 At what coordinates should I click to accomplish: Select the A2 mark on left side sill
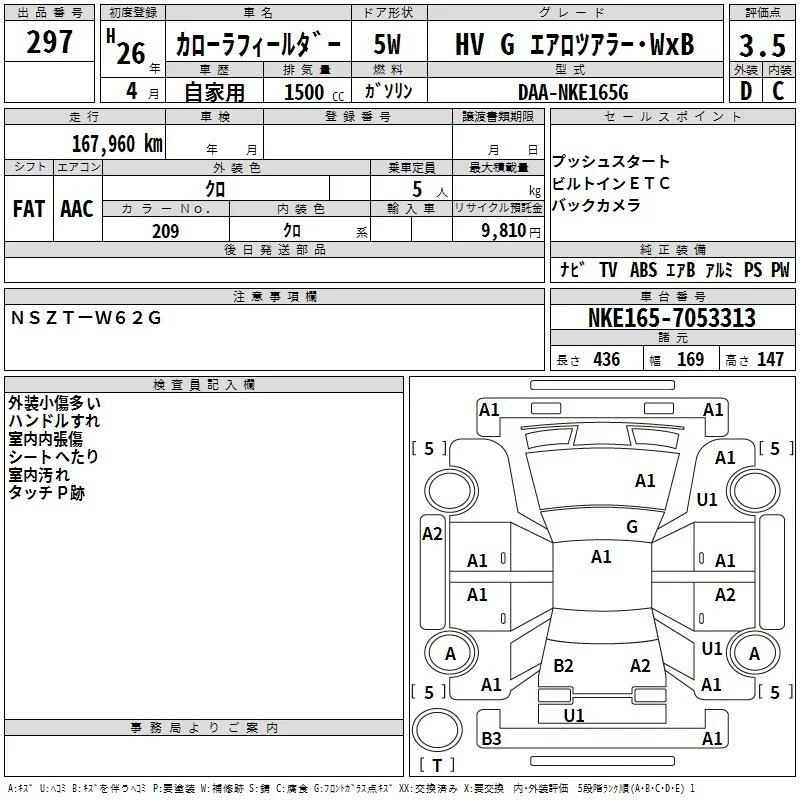(x=432, y=534)
